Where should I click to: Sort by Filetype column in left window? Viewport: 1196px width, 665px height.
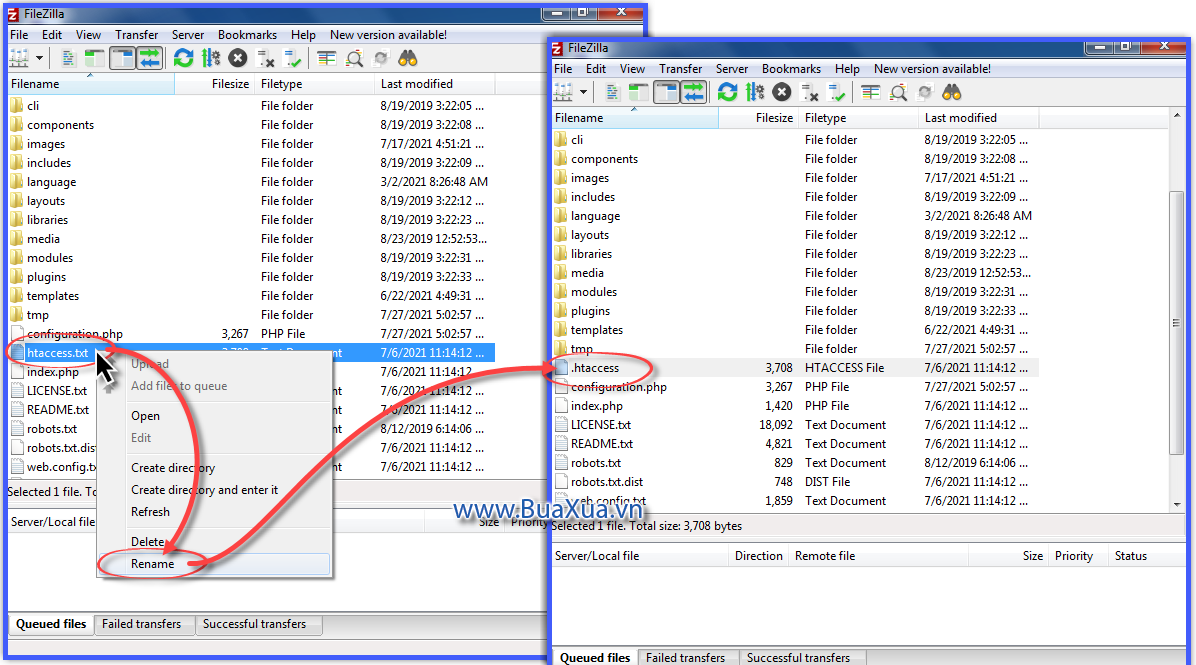tap(314, 84)
